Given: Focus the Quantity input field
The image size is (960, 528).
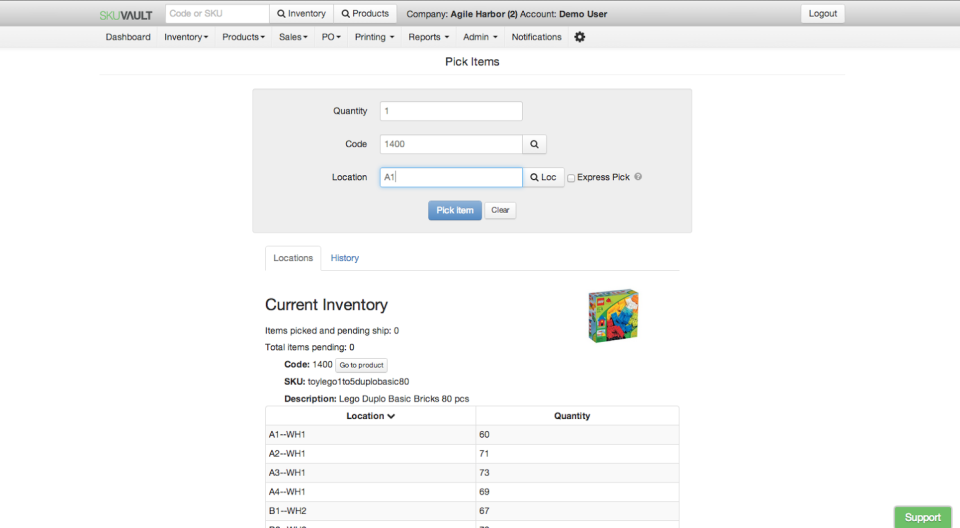Looking at the screenshot, I should click(451, 111).
